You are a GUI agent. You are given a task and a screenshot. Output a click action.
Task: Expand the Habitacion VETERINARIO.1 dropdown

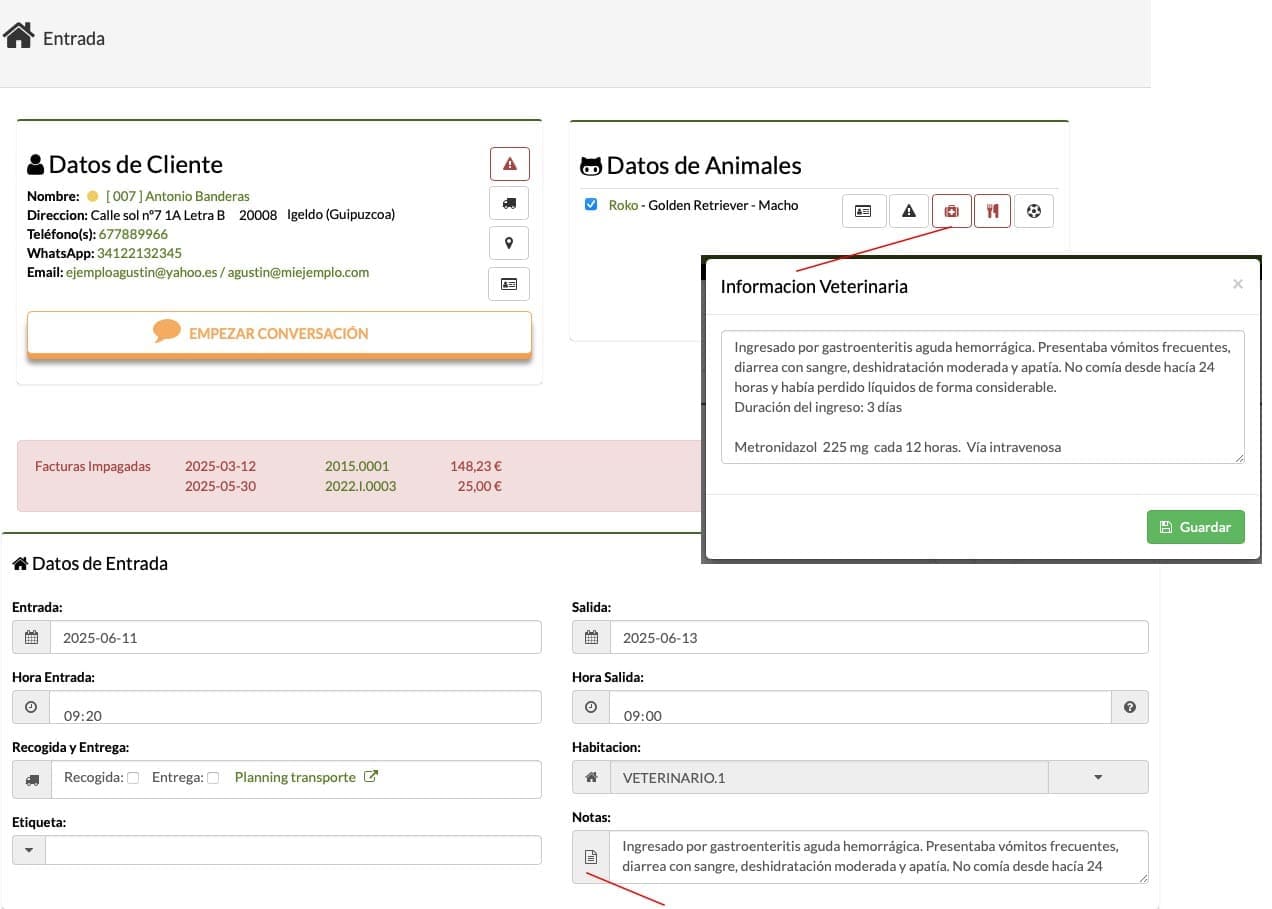pos(1098,777)
